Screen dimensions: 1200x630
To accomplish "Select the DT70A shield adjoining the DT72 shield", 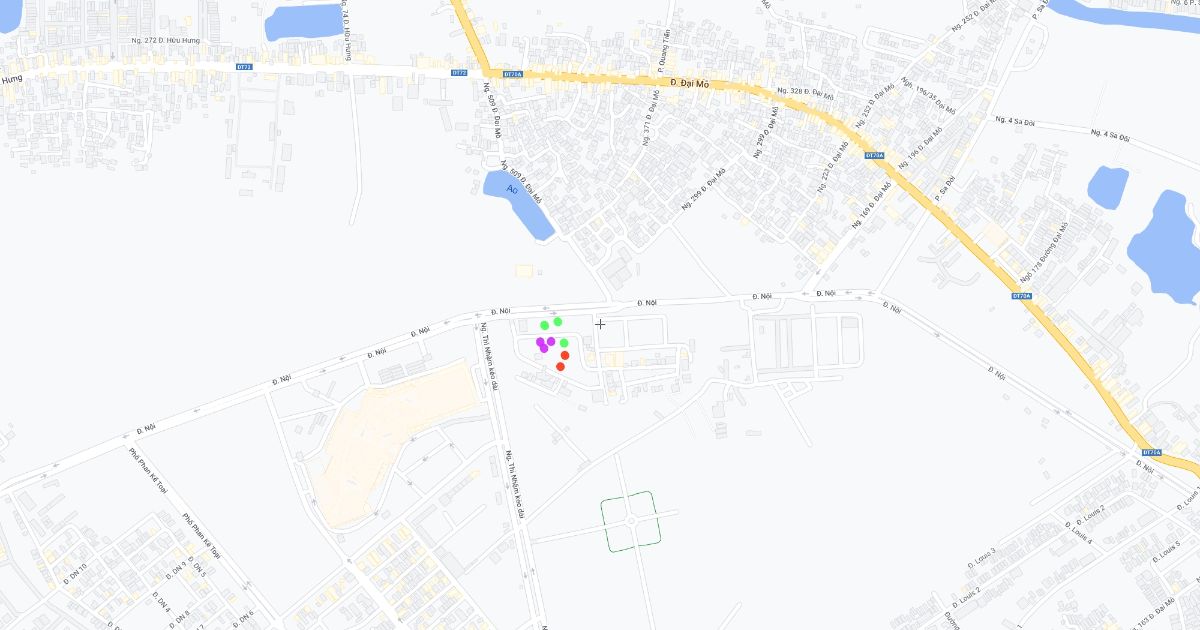I will [513, 73].
